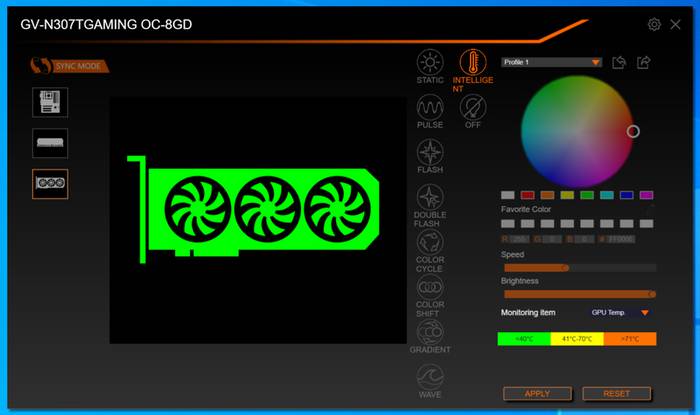Pick the magenta preset color swatch
Image resolution: width=700 pixels, height=415 pixels.
coord(646,195)
